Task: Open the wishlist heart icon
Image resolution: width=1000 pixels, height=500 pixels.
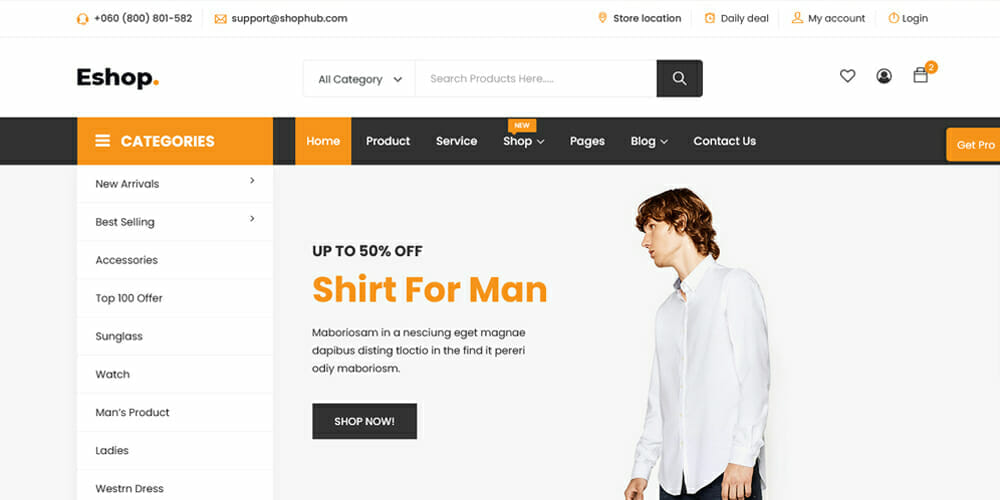Action: click(x=847, y=76)
